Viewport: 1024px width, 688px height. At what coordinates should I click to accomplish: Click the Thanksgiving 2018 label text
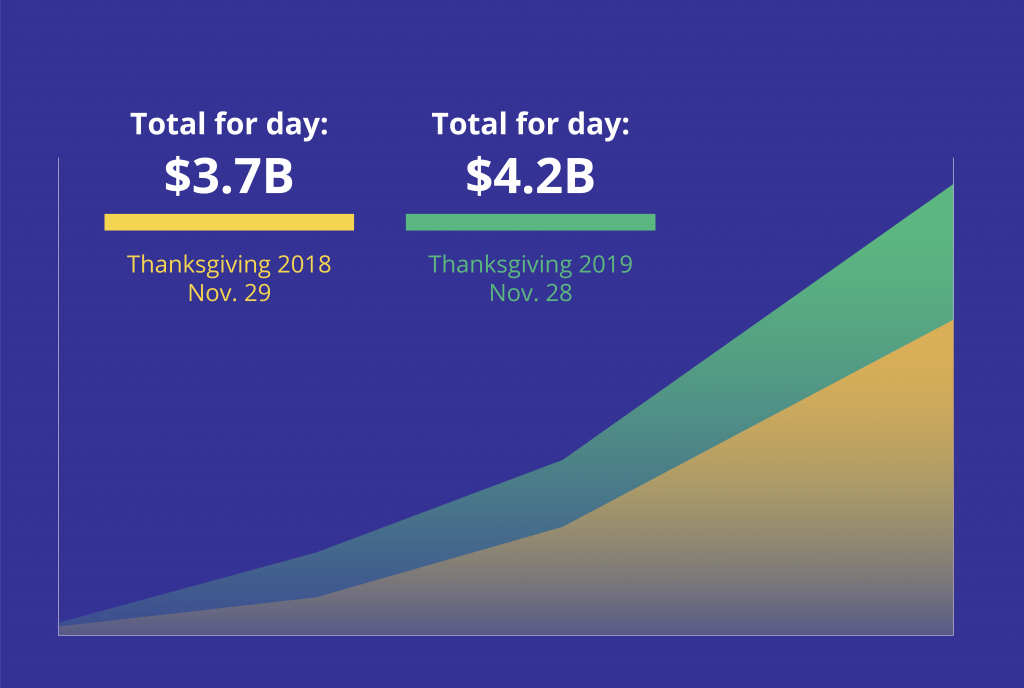coord(229,265)
